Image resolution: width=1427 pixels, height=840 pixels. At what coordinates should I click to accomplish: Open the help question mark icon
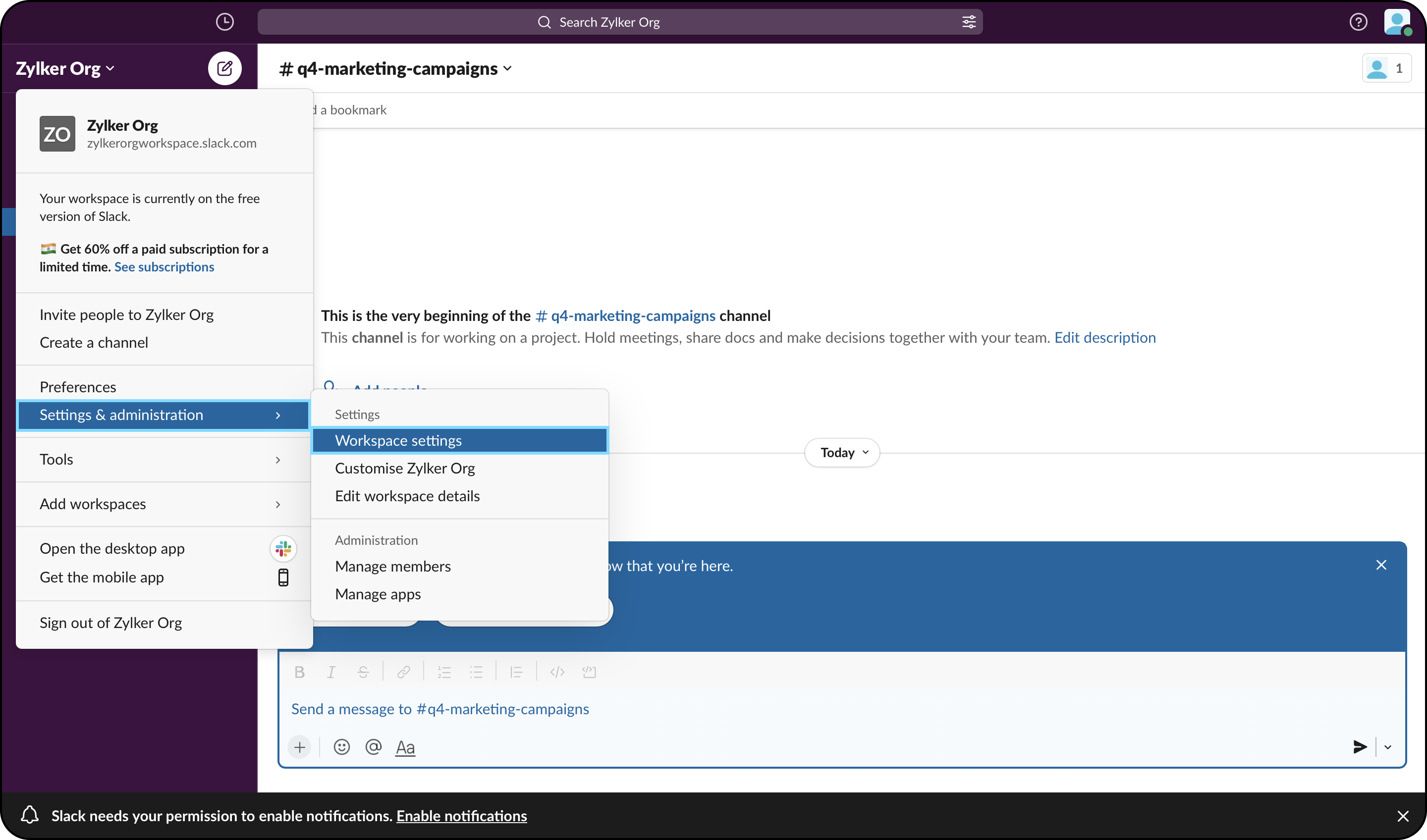click(x=1358, y=22)
